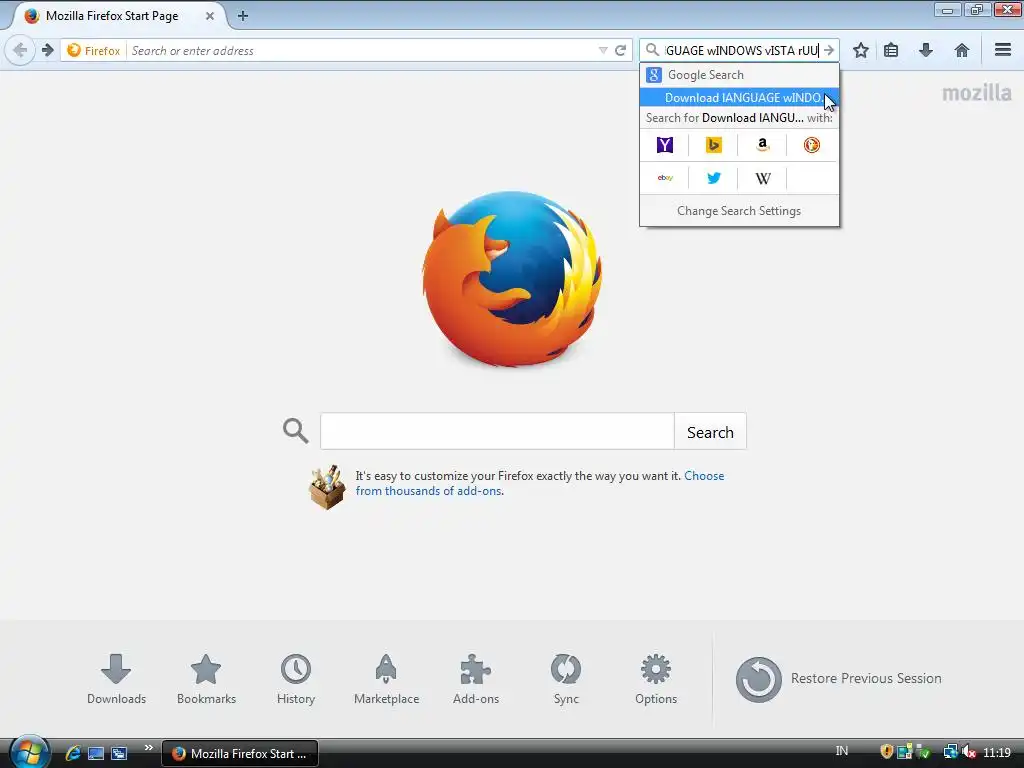
Task: Select the Mozilla Firefox taskbar button
Action: 240,754
